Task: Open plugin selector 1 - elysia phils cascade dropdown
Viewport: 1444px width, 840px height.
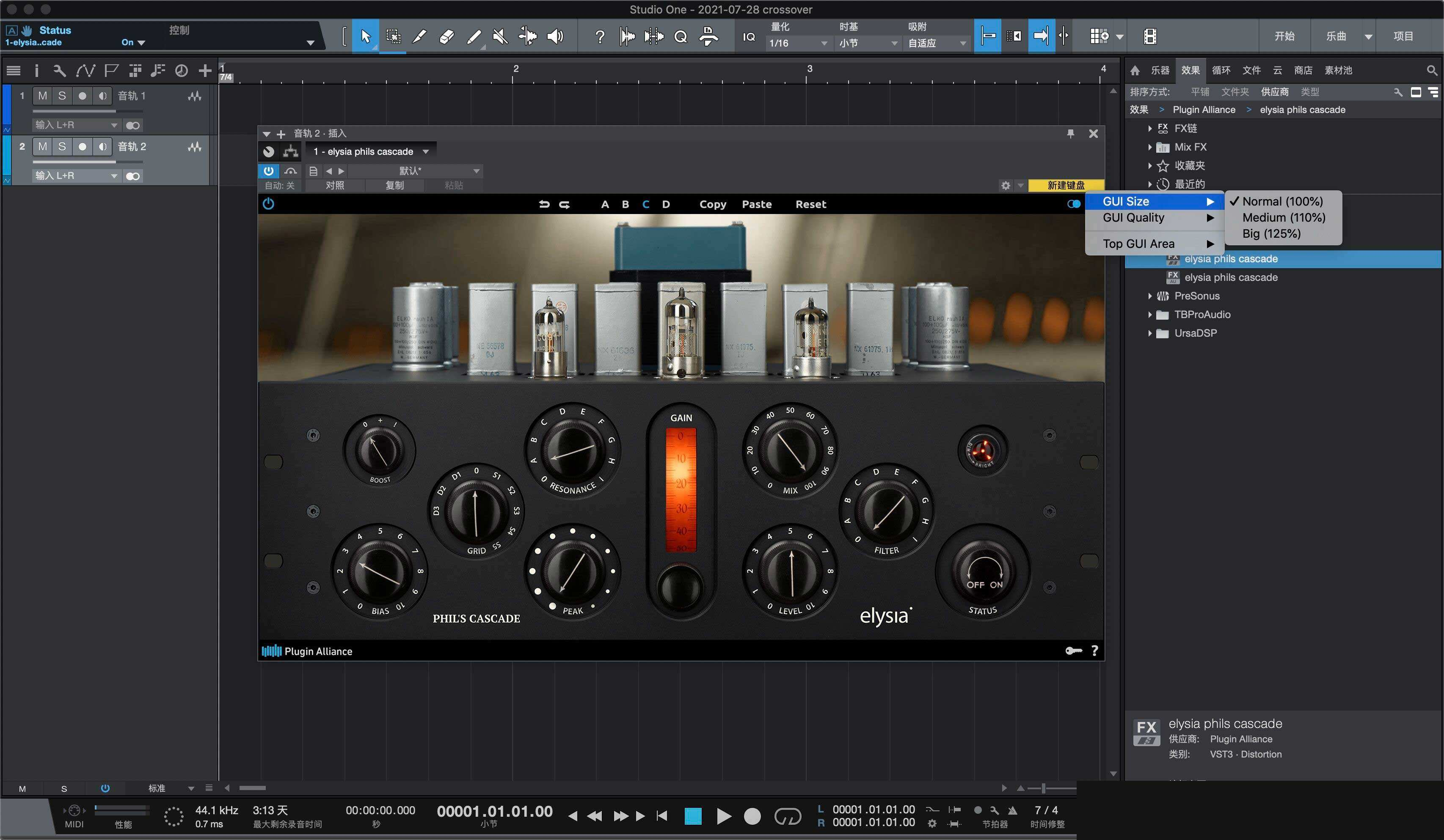Action: point(371,152)
